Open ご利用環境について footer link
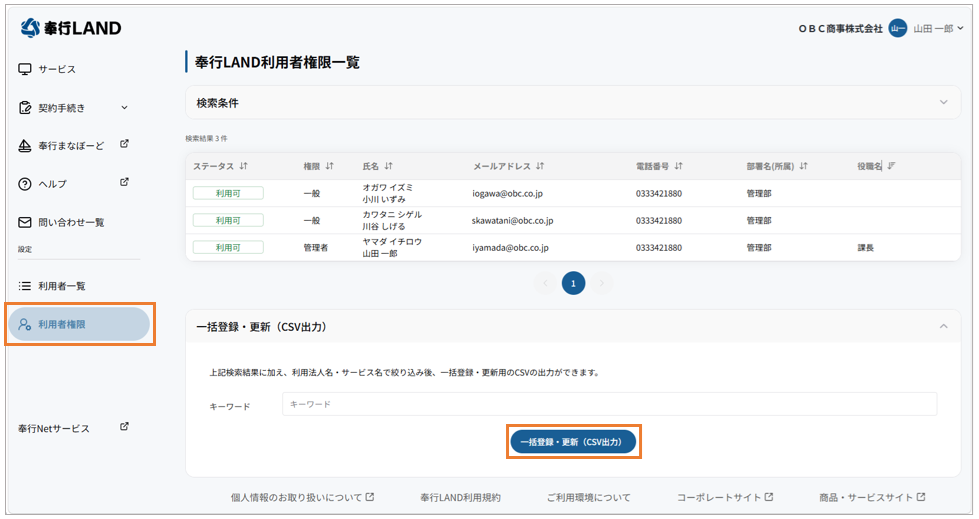The width and height of the screenshot is (979, 519). coord(589,498)
